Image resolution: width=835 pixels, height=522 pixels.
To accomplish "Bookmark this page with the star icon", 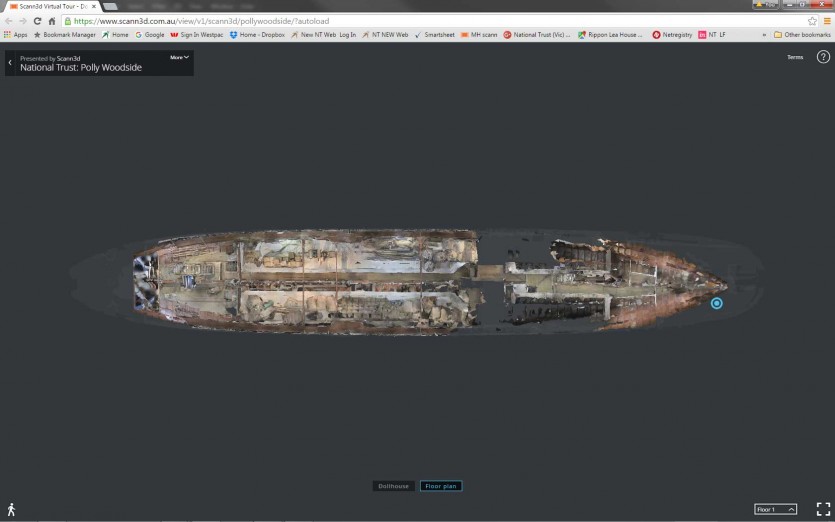I will (x=812, y=21).
